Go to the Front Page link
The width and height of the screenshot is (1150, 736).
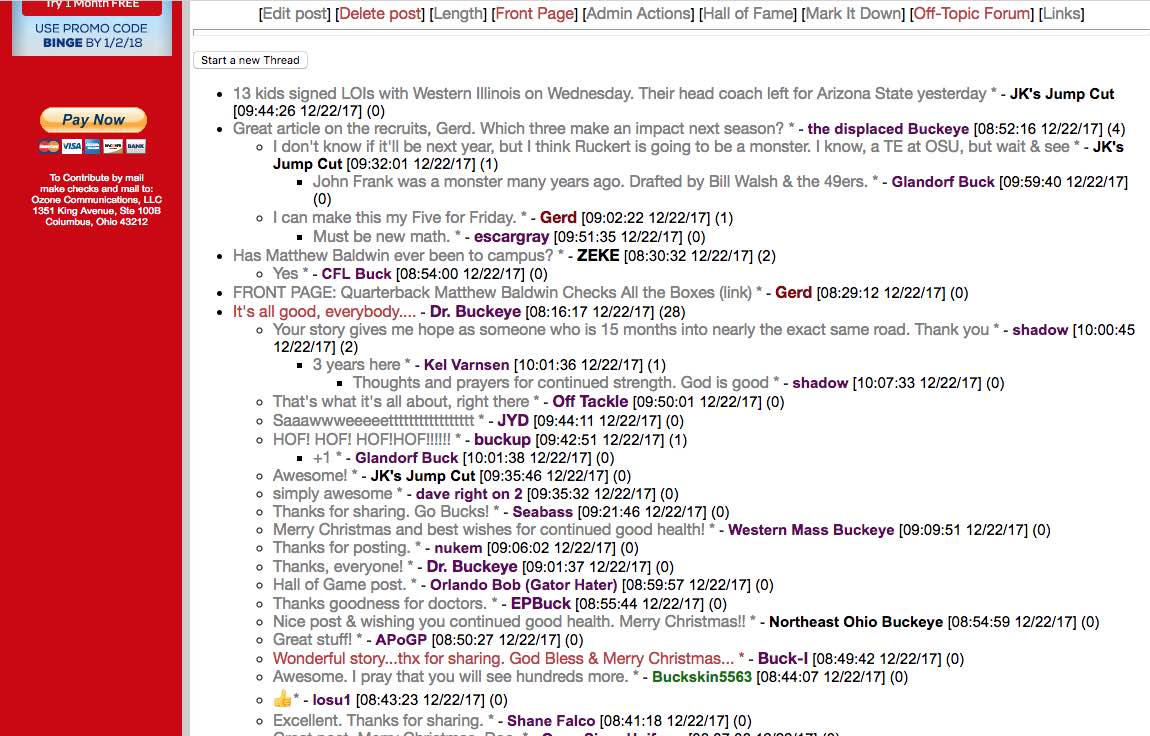coord(535,13)
